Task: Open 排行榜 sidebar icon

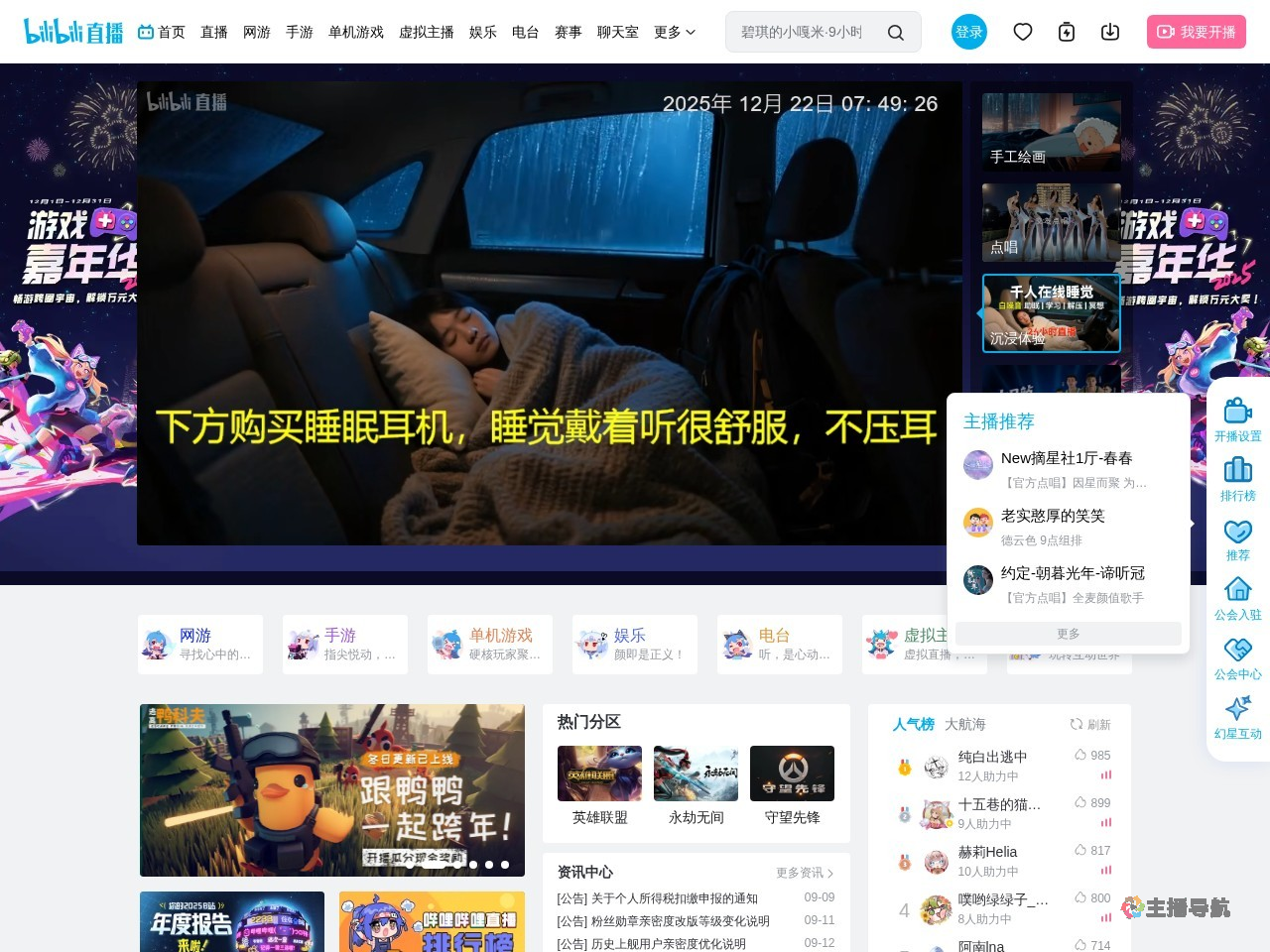Action: click(x=1237, y=479)
